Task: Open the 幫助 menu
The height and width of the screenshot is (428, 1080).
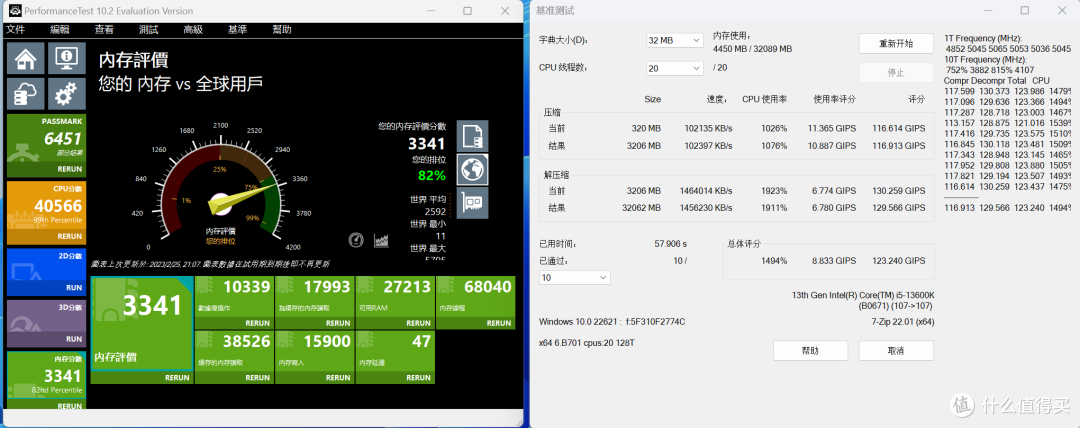Action: tap(282, 30)
